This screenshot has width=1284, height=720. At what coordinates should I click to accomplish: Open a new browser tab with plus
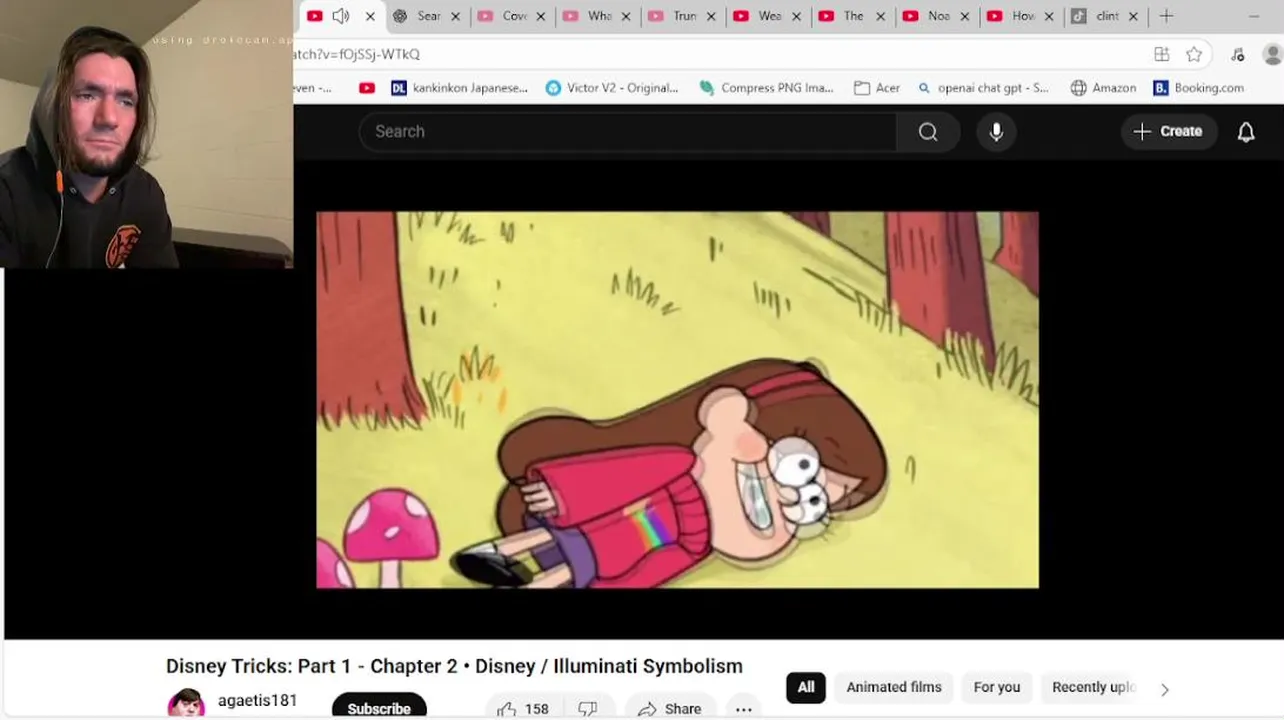tap(1166, 16)
